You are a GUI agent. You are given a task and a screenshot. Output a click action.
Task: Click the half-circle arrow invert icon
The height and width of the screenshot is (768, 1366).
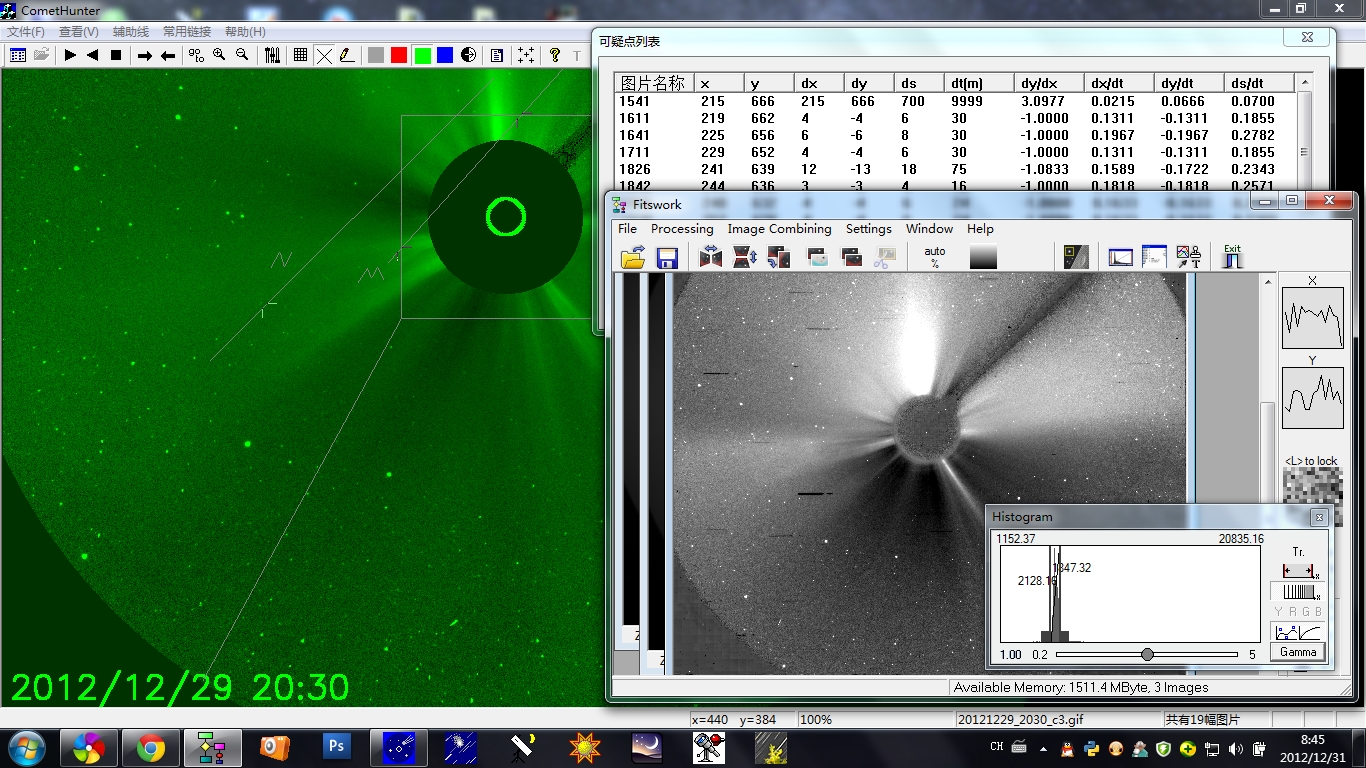point(468,55)
